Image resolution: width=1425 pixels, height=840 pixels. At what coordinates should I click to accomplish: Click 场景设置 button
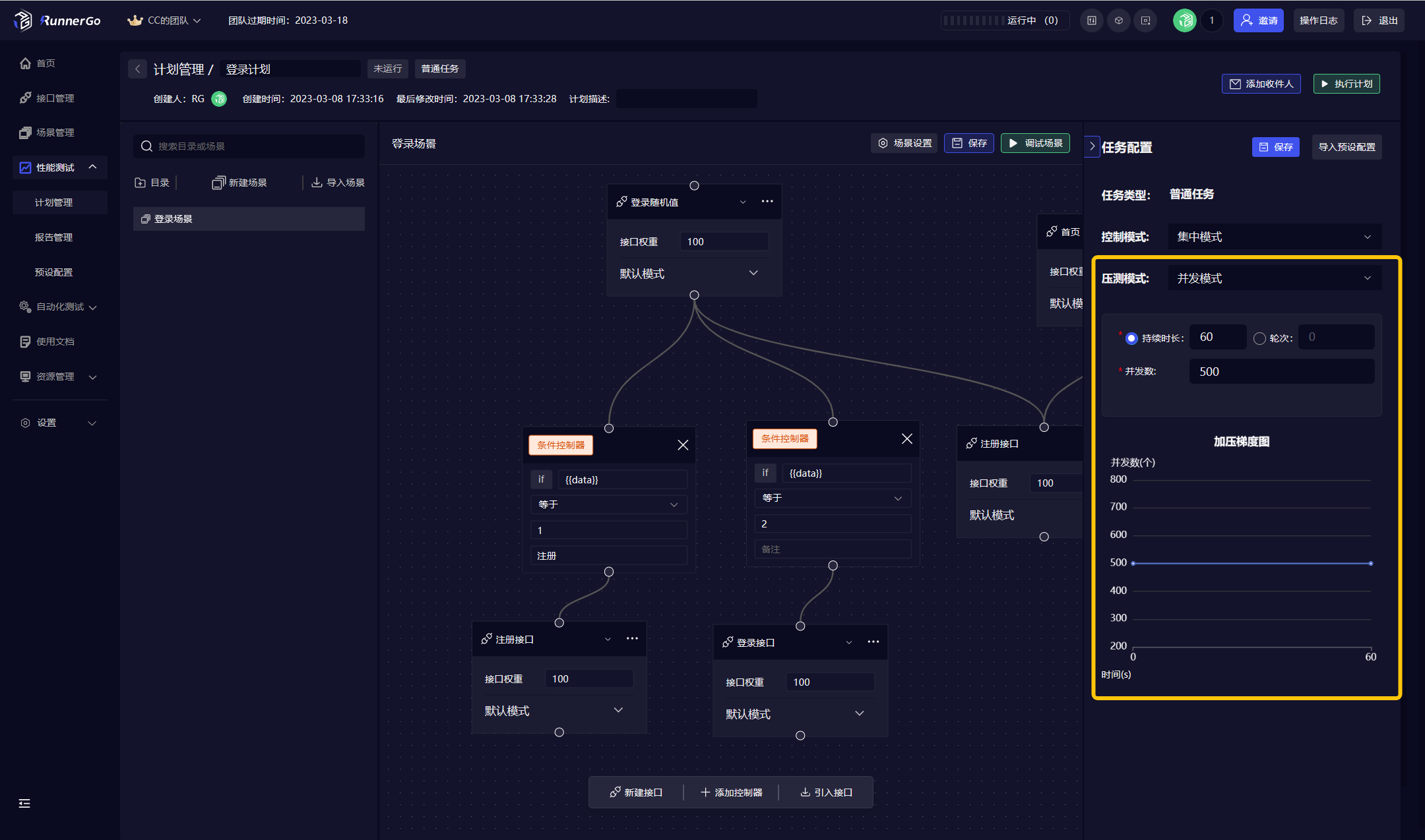tap(904, 143)
